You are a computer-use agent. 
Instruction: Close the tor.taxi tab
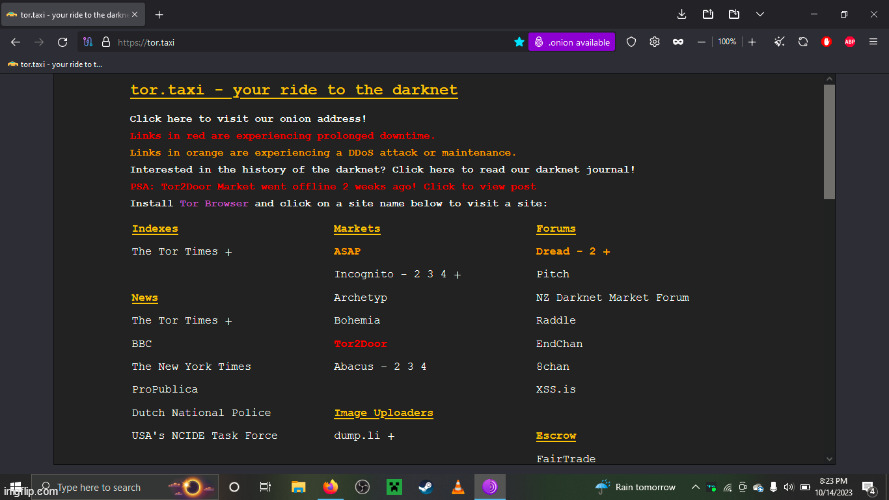click(134, 15)
